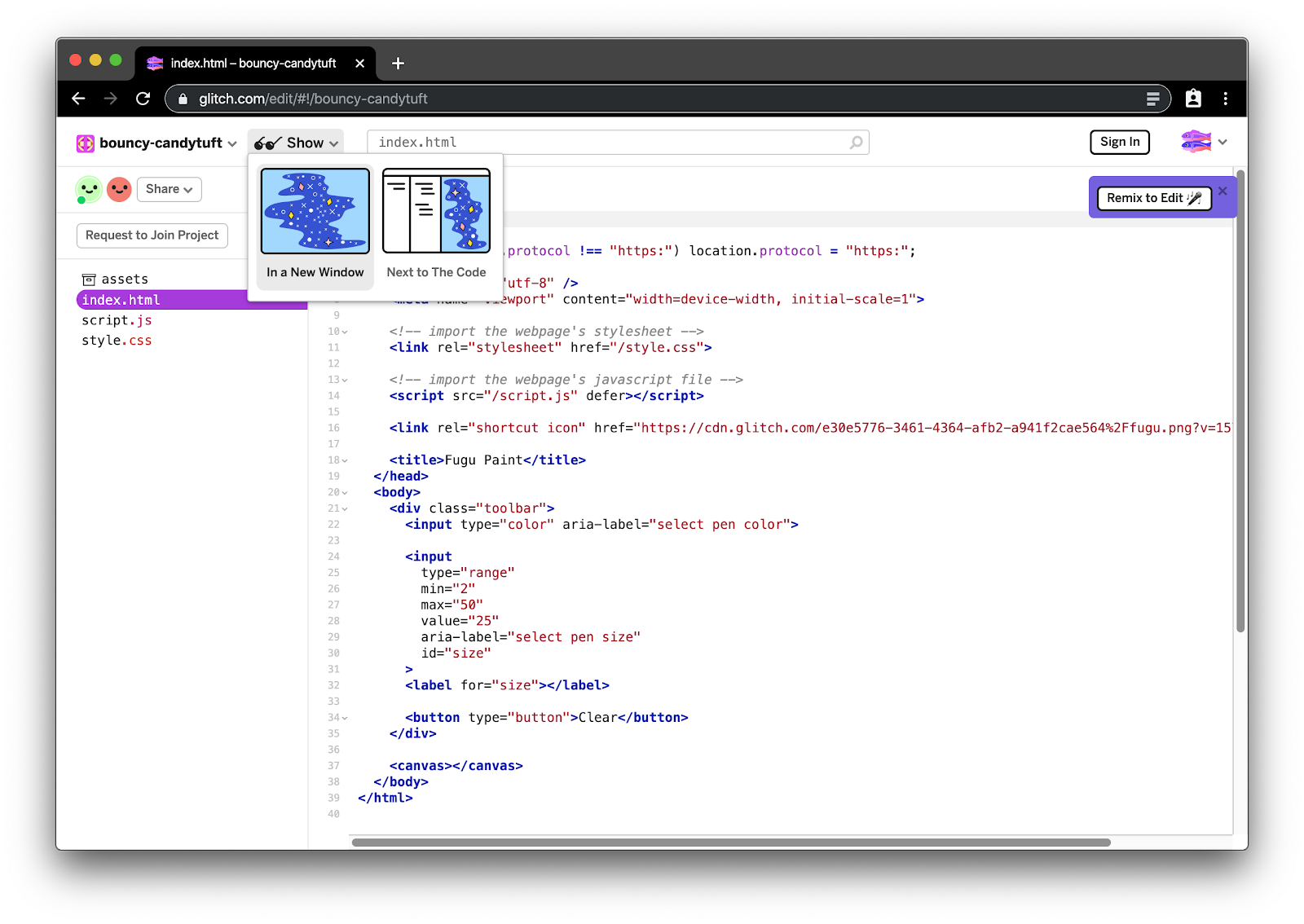Image resolution: width=1304 pixels, height=924 pixels.
Task: Click the green smiley collaborator avatar
Action: [x=87, y=189]
